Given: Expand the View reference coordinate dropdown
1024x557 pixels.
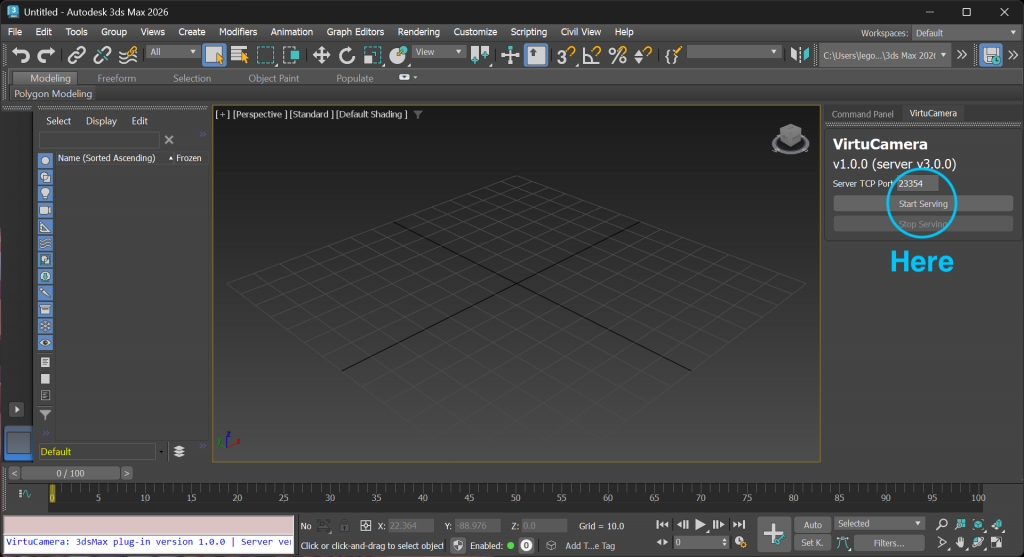Looking at the screenshot, I should click(439, 52).
